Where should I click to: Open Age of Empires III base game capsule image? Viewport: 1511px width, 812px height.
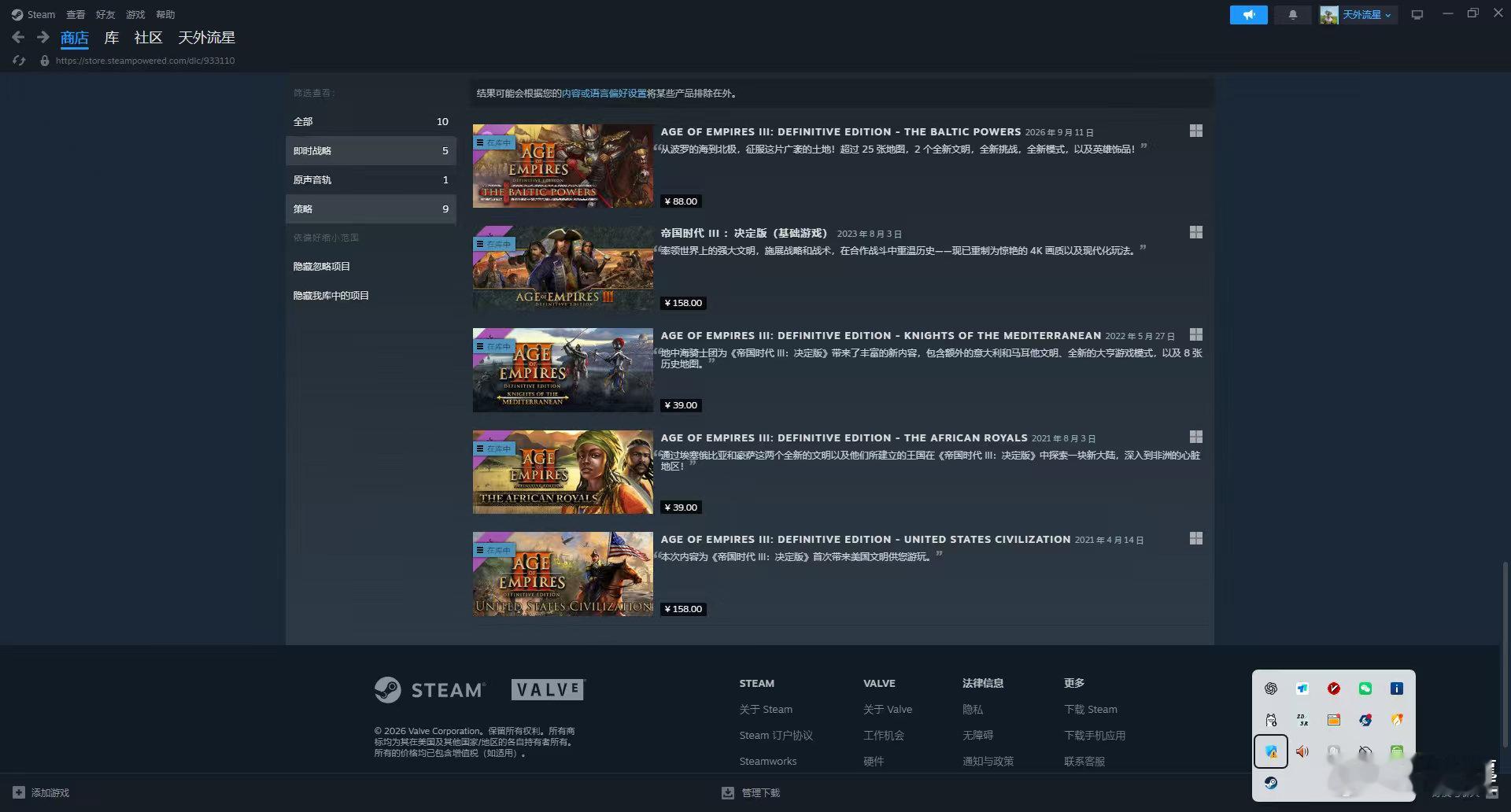[563, 268]
